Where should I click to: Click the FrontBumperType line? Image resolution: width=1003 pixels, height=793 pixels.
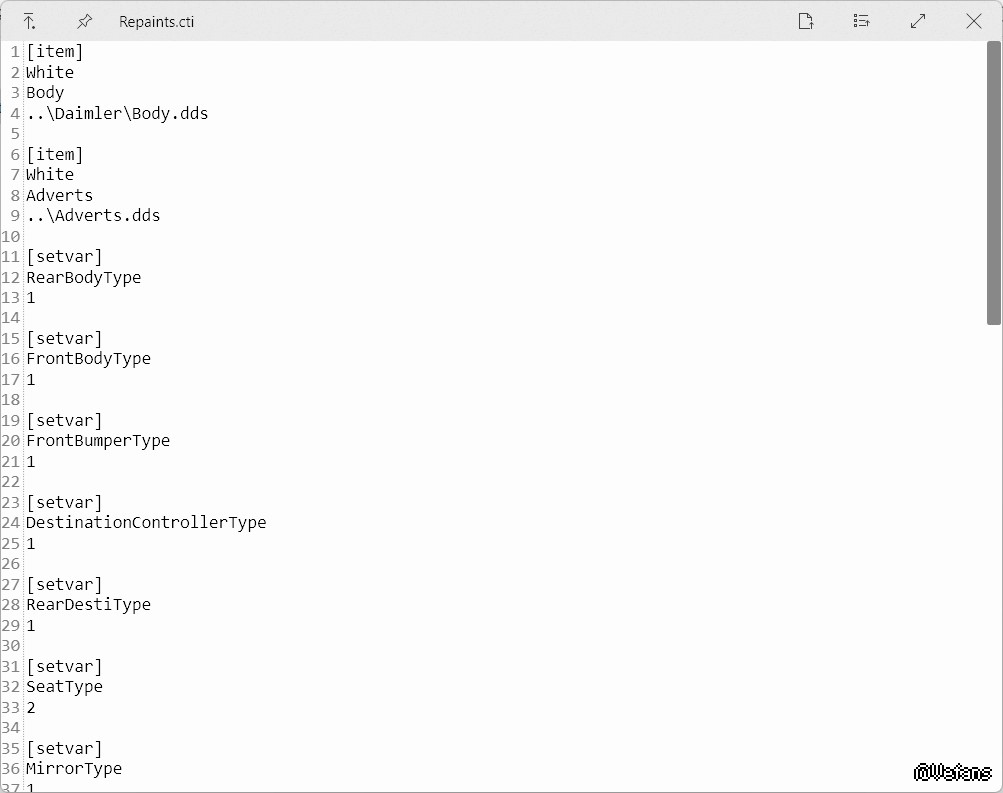98,440
